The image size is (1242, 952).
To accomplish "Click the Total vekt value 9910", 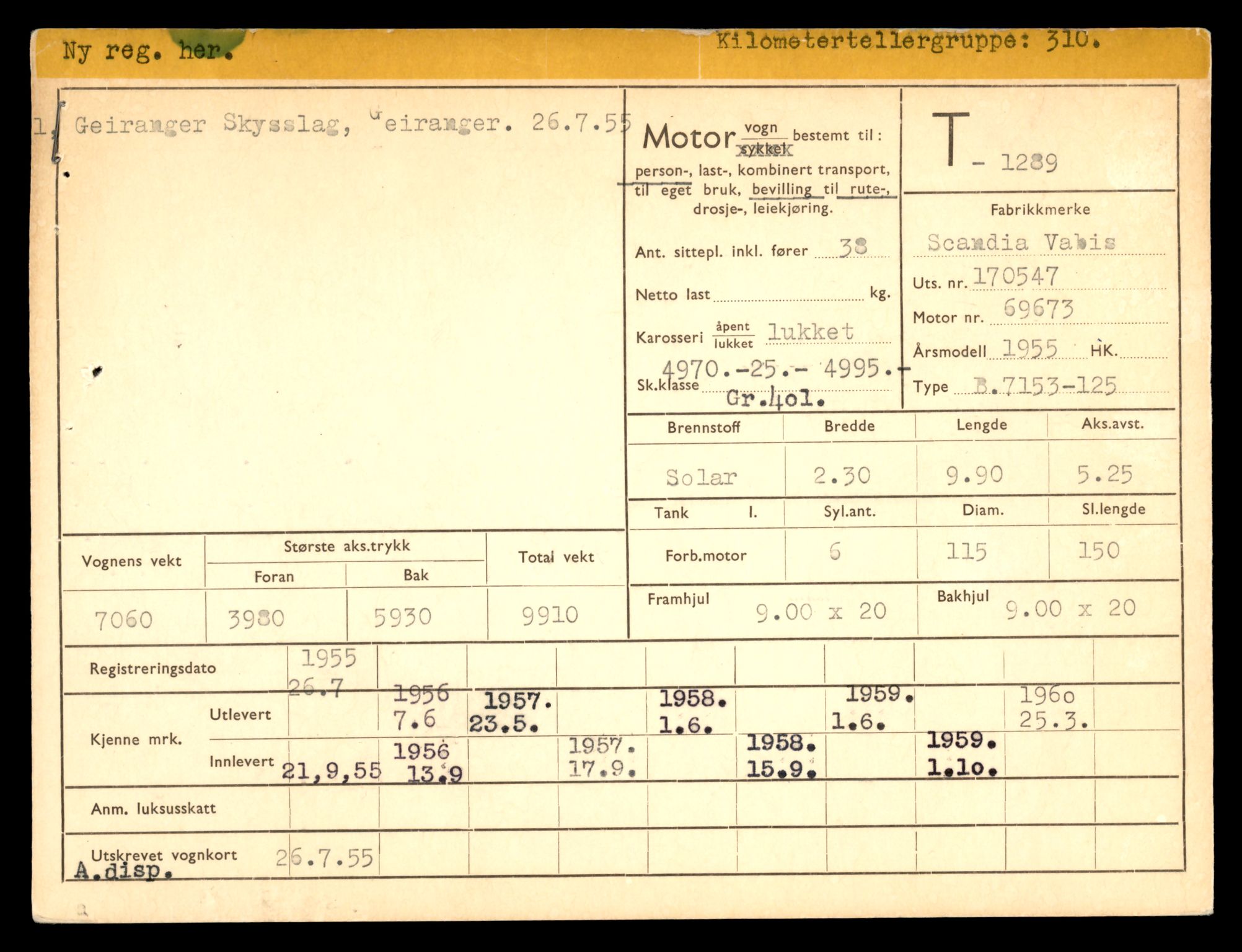I will (550, 615).
